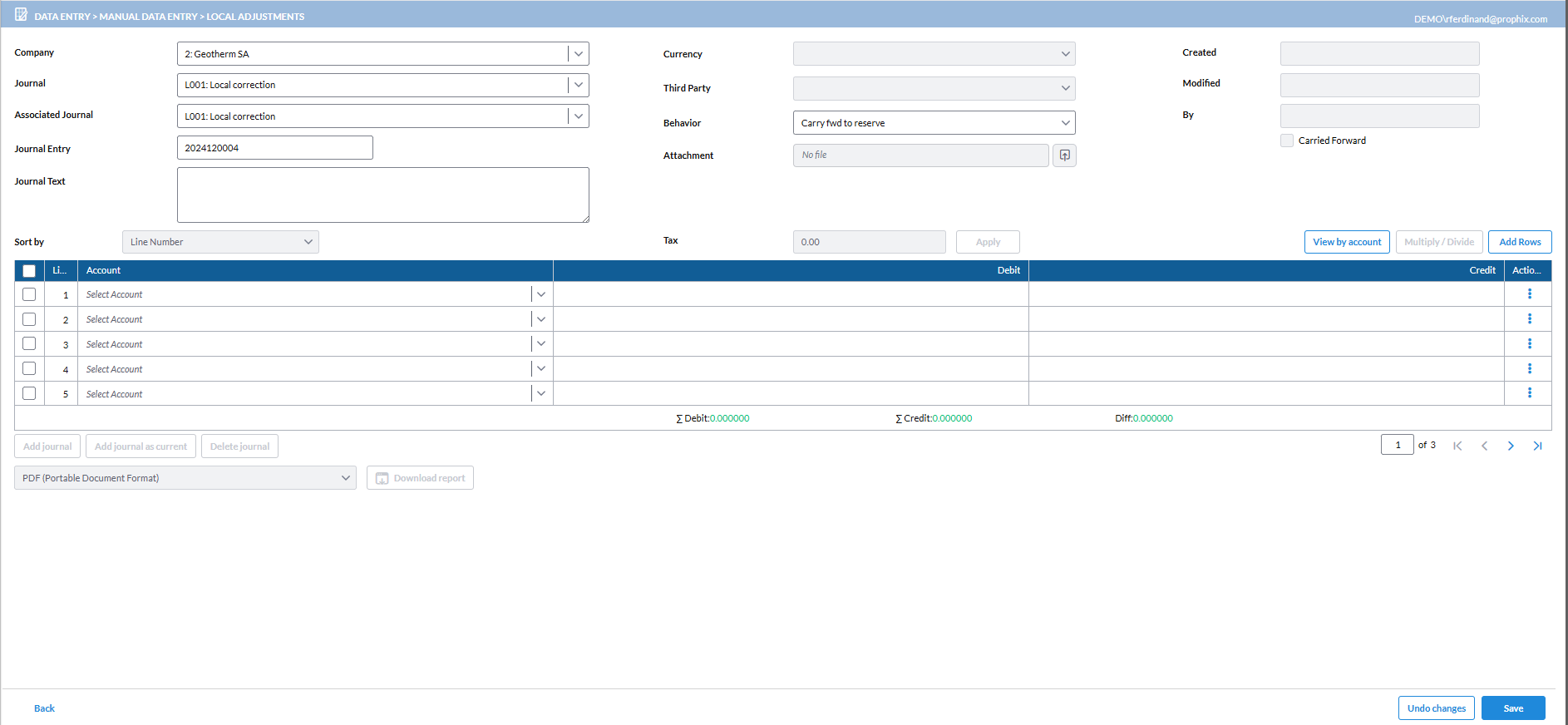
Task: Jump to the last page of rows
Action: 1537,446
